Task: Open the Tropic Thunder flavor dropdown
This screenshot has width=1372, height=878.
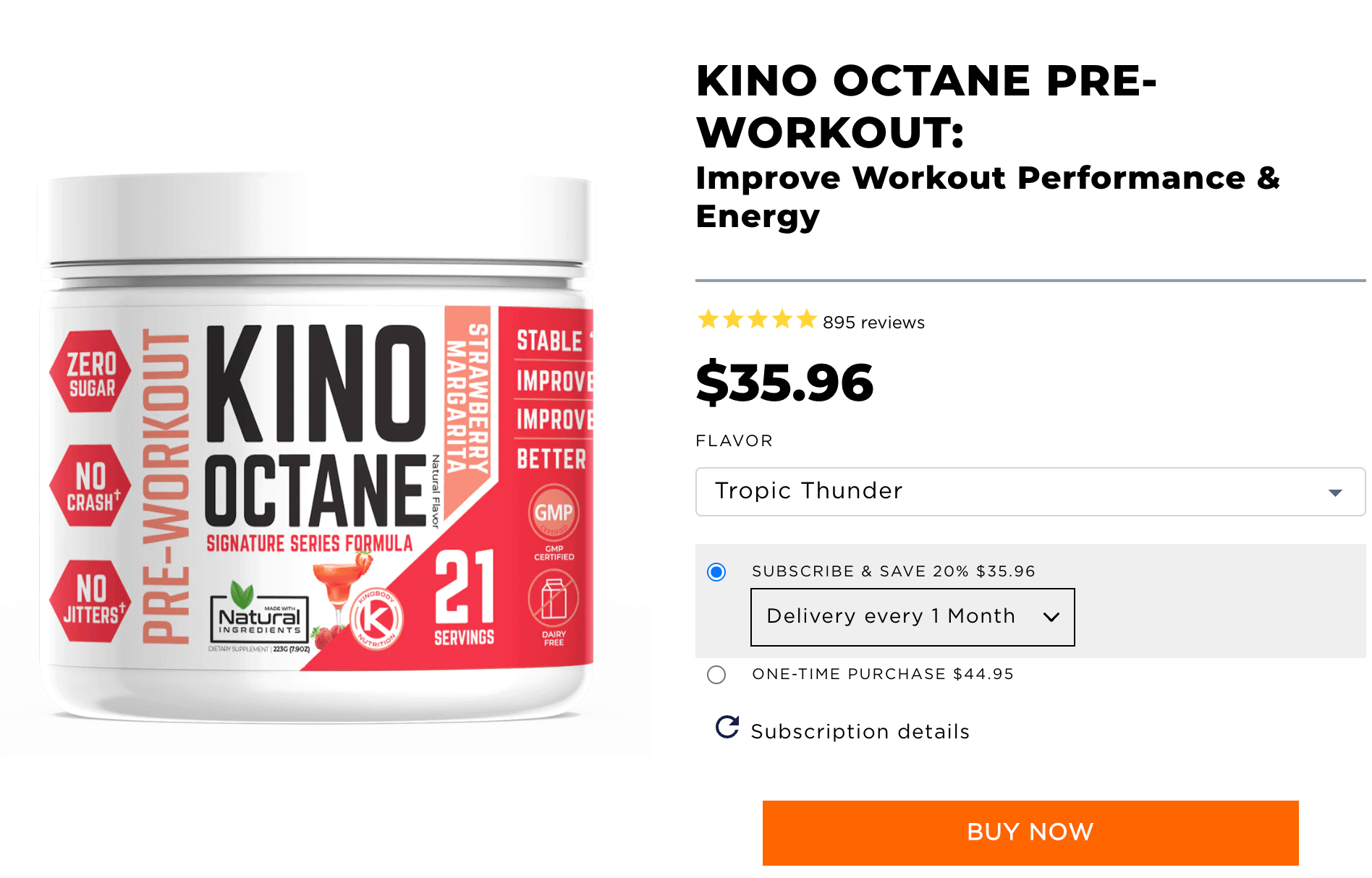Action: [1030, 492]
